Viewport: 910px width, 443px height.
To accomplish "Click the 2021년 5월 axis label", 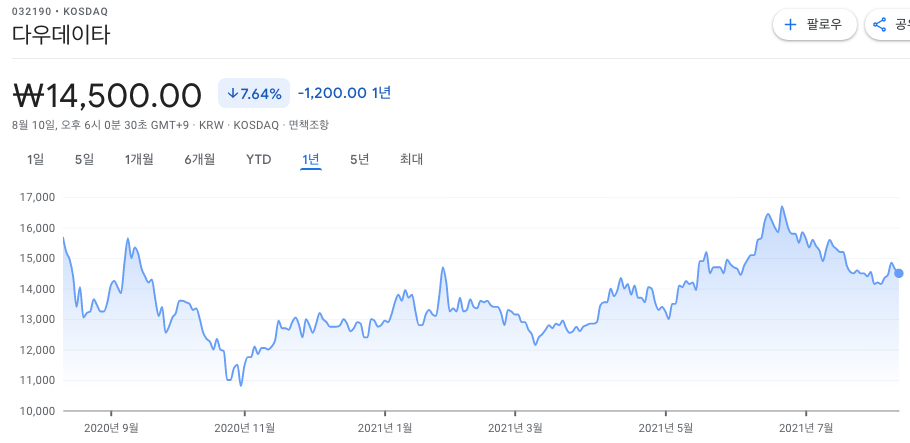I will (x=666, y=428).
